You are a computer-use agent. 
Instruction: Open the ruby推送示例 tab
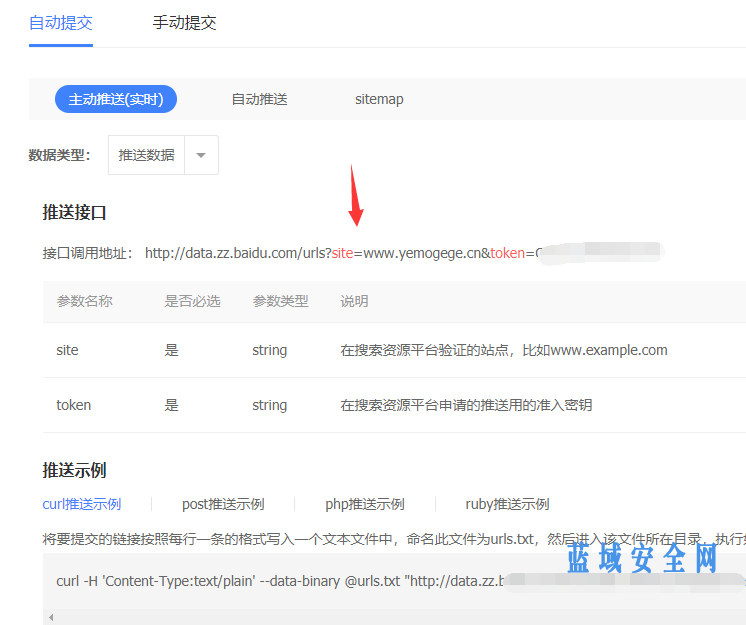[x=507, y=504]
